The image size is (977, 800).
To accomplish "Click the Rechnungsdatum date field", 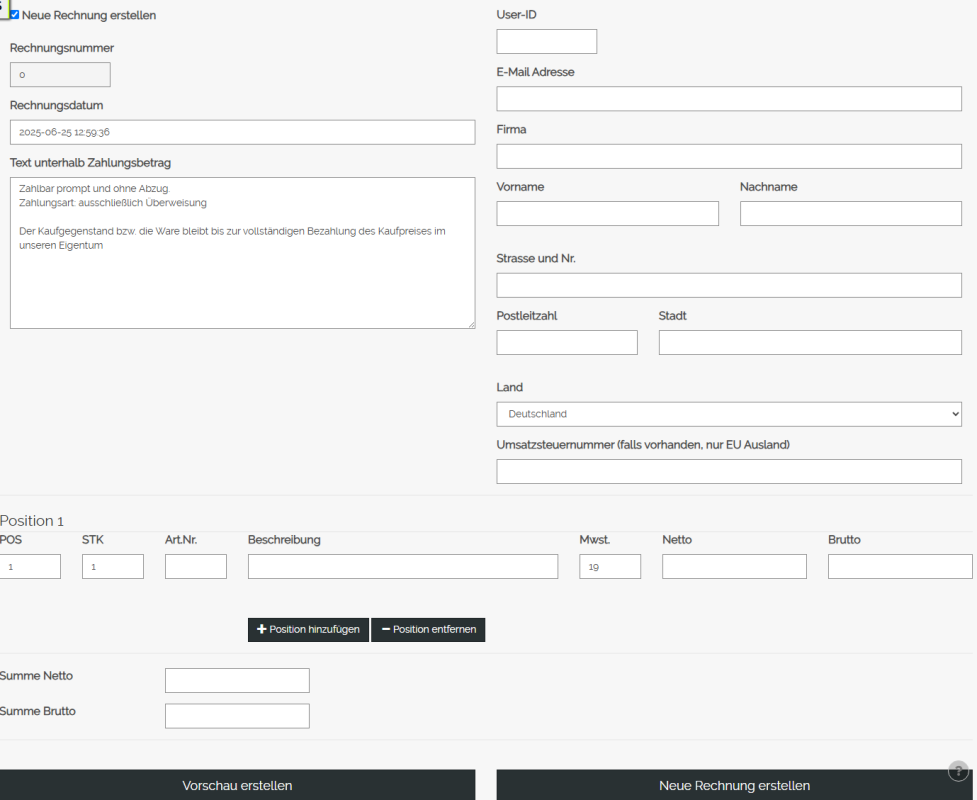I will pos(242,131).
